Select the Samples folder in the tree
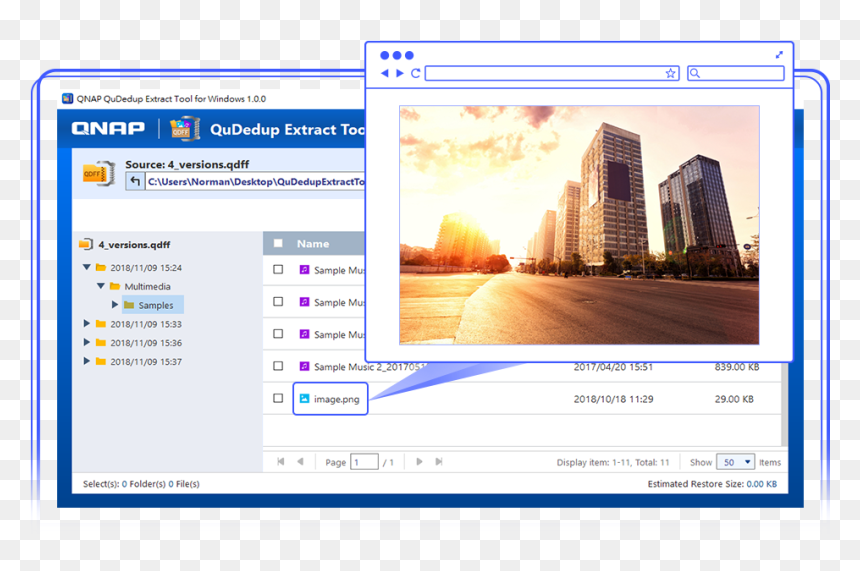Viewport: 860px width, 571px height. coord(153,305)
